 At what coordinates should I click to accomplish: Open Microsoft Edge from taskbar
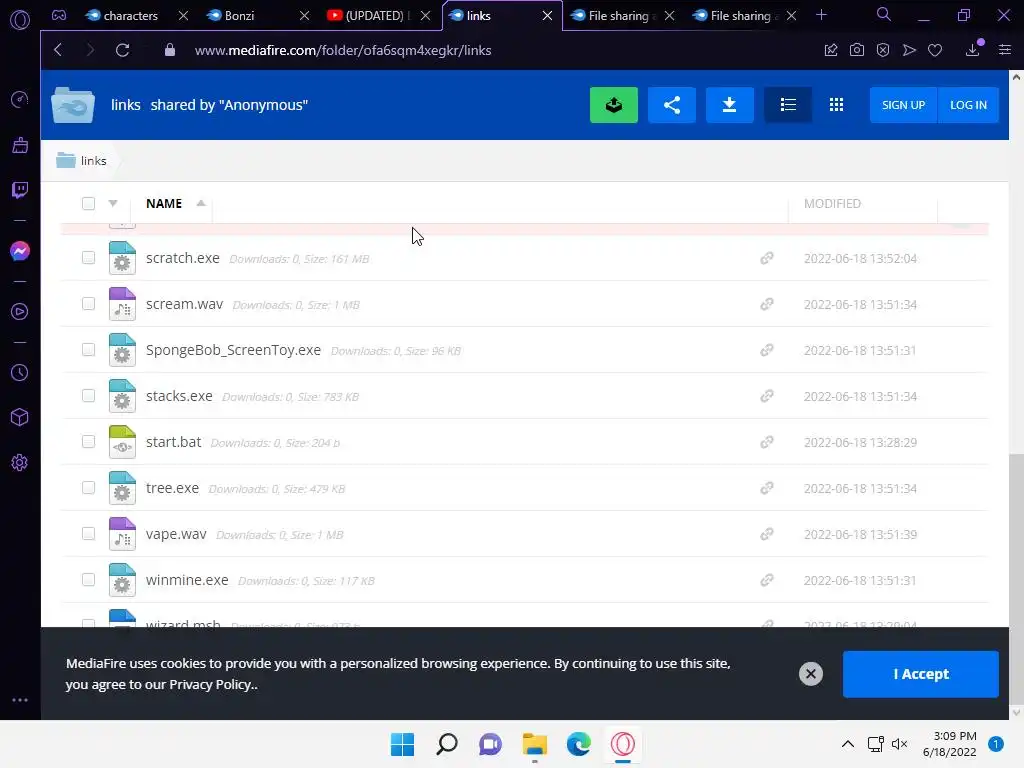[x=579, y=744]
